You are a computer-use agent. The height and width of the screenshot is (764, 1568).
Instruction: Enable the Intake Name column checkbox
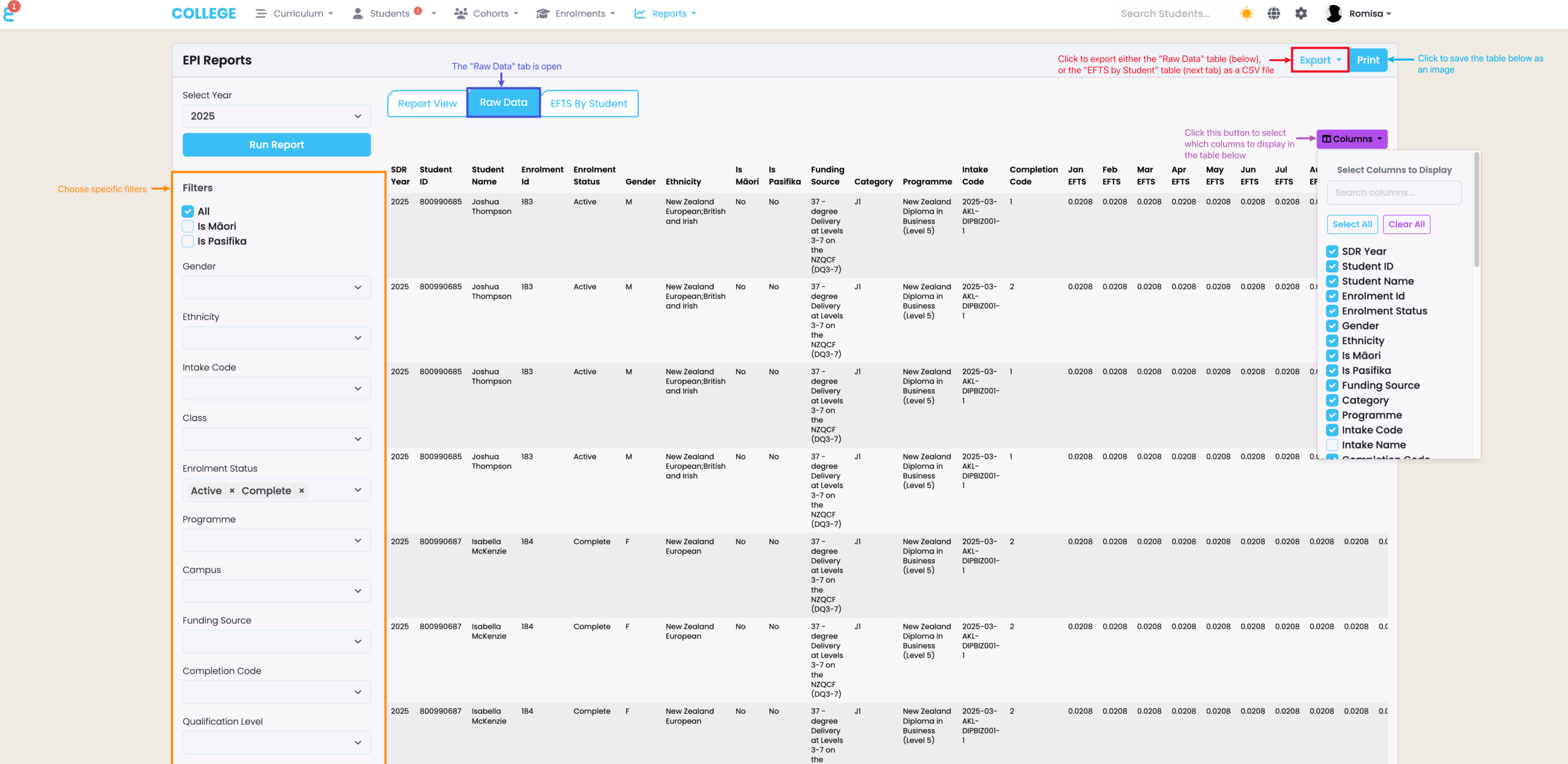click(x=1332, y=445)
